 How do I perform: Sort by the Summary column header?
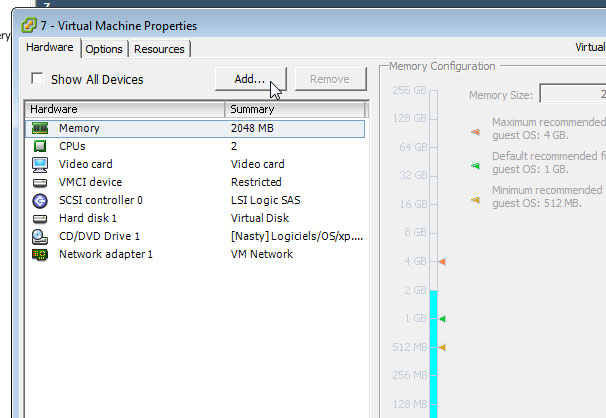(x=295, y=109)
